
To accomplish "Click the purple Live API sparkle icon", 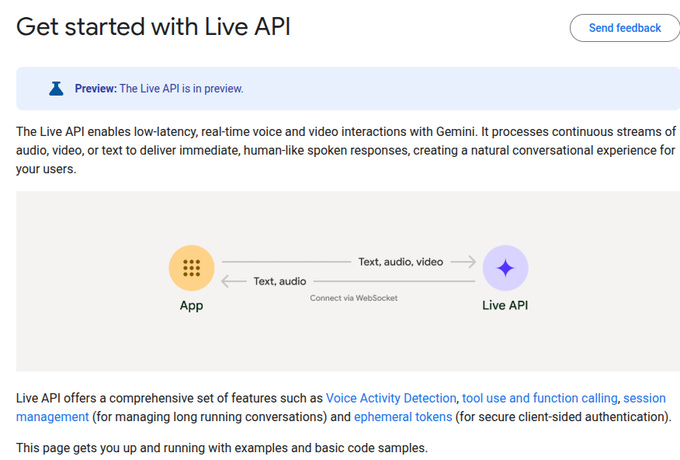I will pos(505,268).
